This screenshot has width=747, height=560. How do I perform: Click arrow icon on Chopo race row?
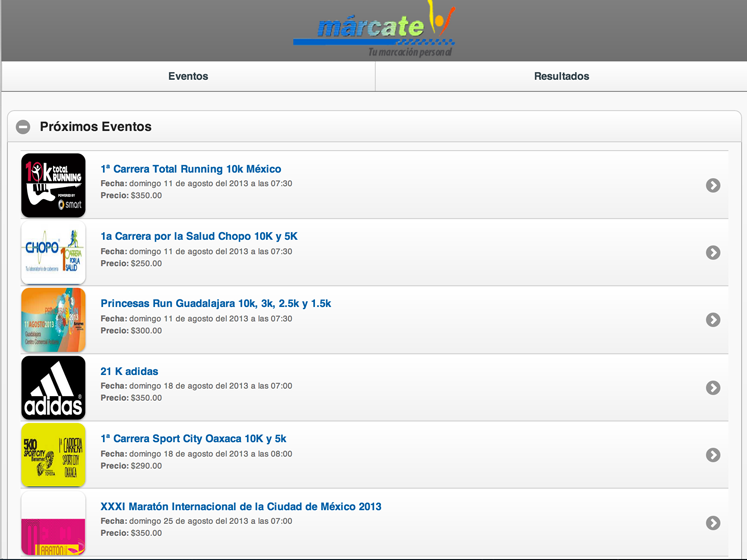point(713,253)
